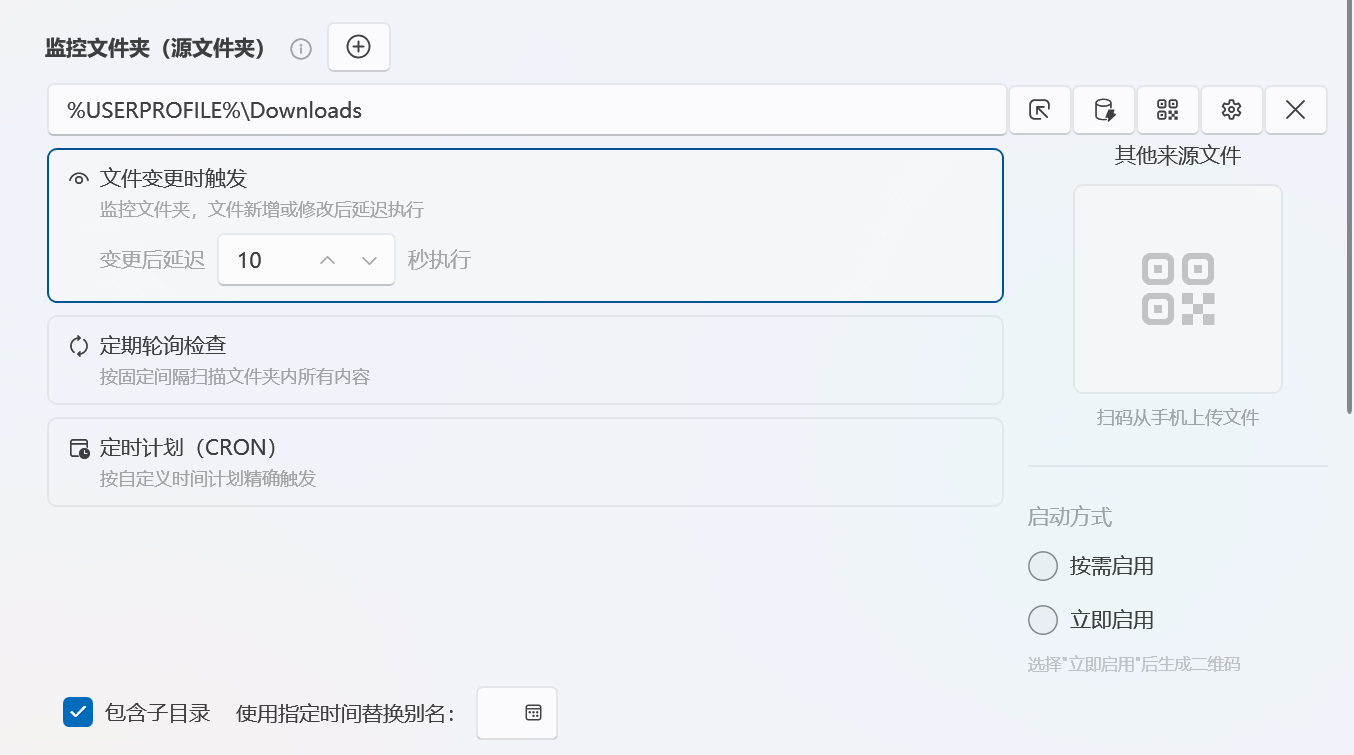
Task: Click the info icon beside 监控文件夹 heading
Action: point(301,49)
